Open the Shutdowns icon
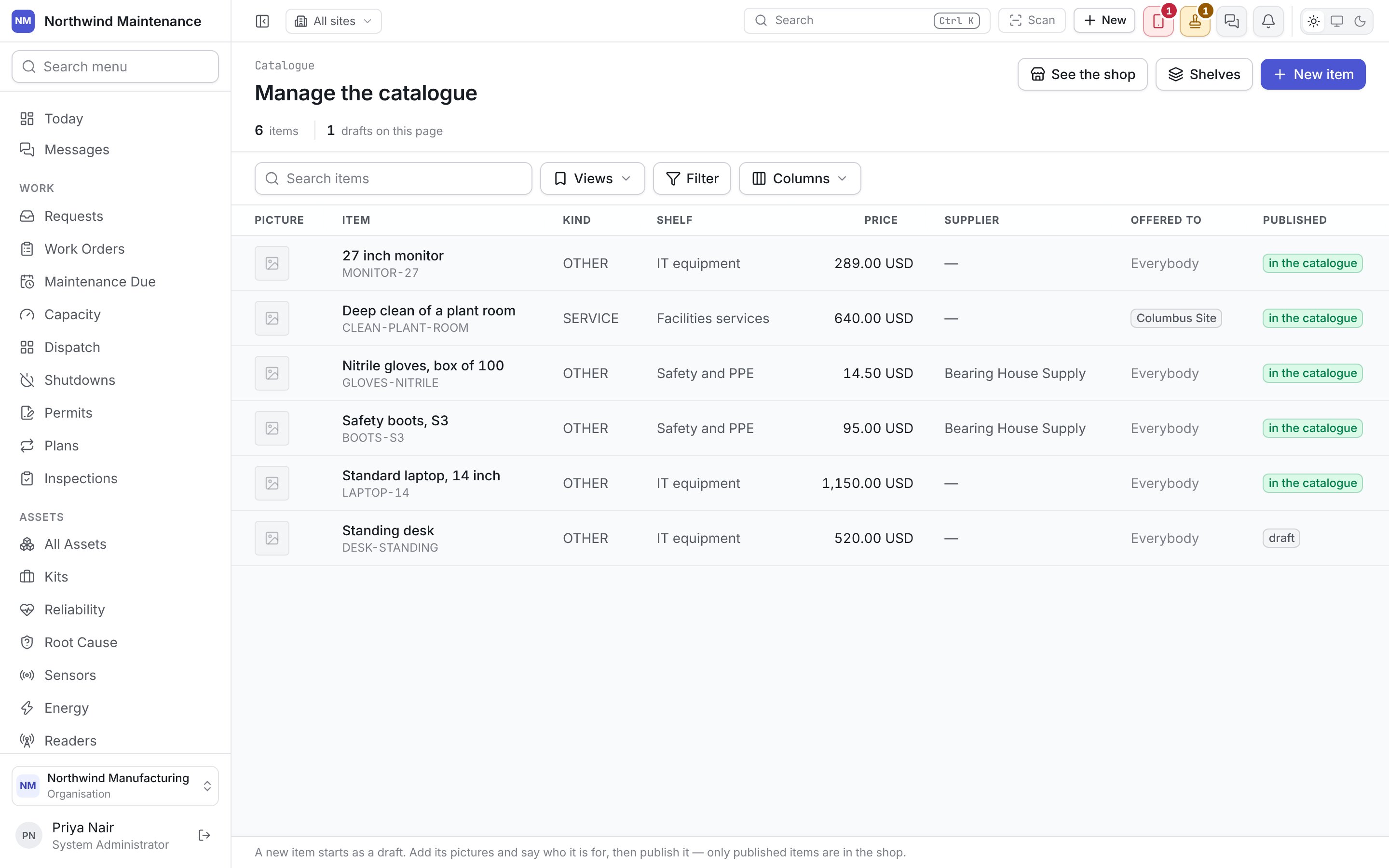Screen dimensions: 1389x868 pyautogui.click(x=27, y=380)
